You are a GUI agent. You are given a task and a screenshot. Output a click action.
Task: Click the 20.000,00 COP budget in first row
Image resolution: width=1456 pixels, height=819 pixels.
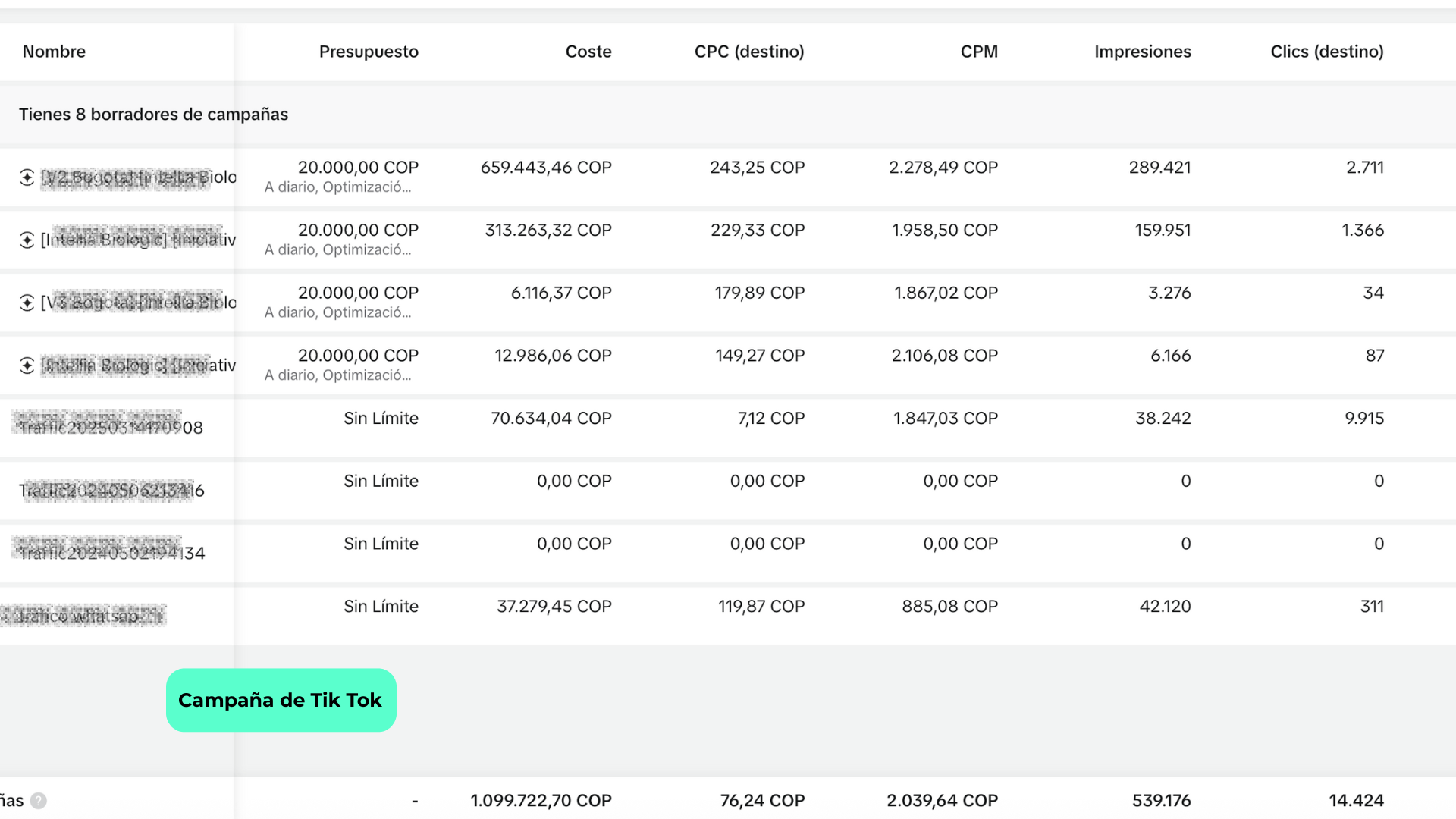pos(358,168)
